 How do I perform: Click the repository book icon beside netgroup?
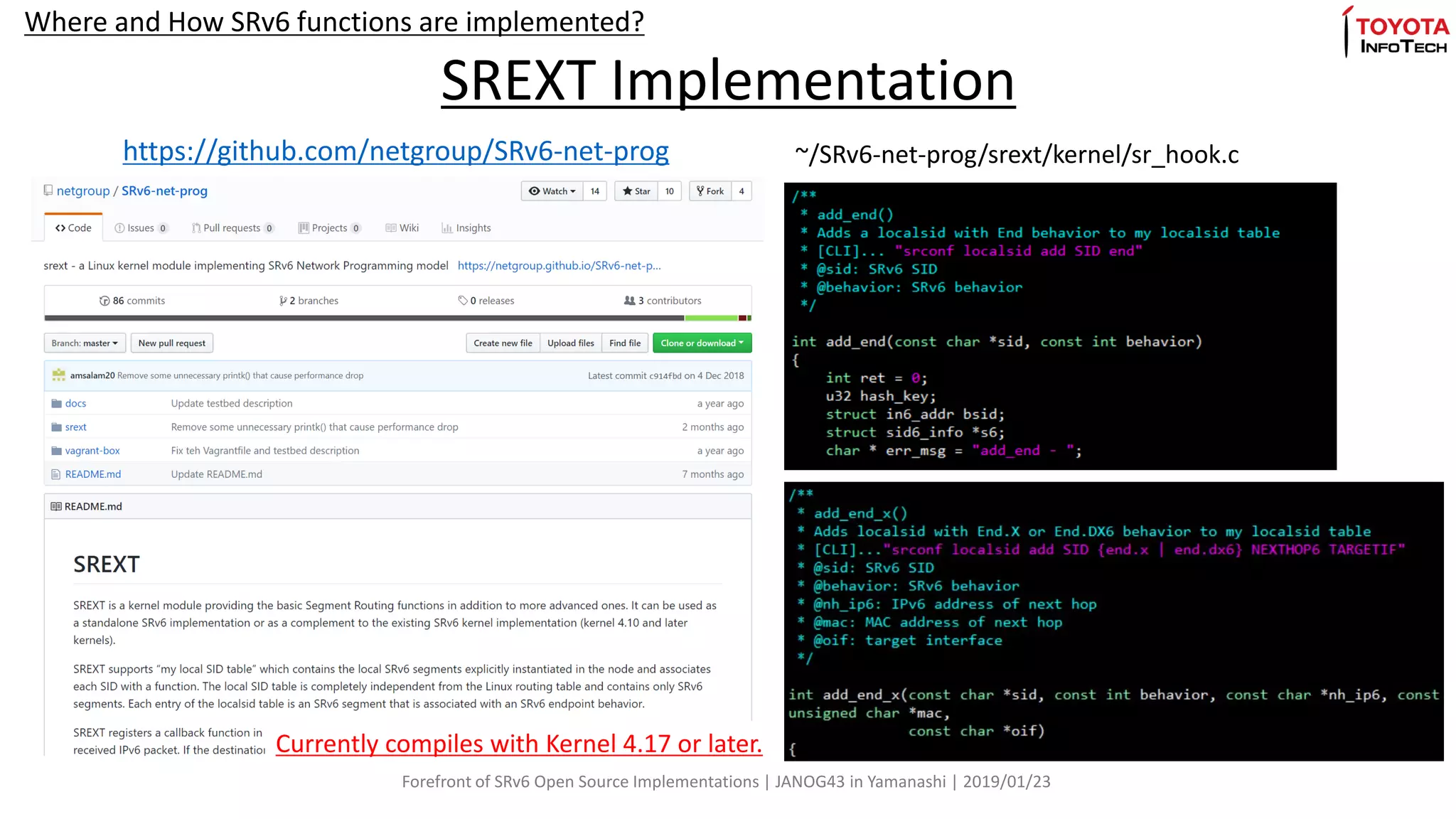(48, 191)
